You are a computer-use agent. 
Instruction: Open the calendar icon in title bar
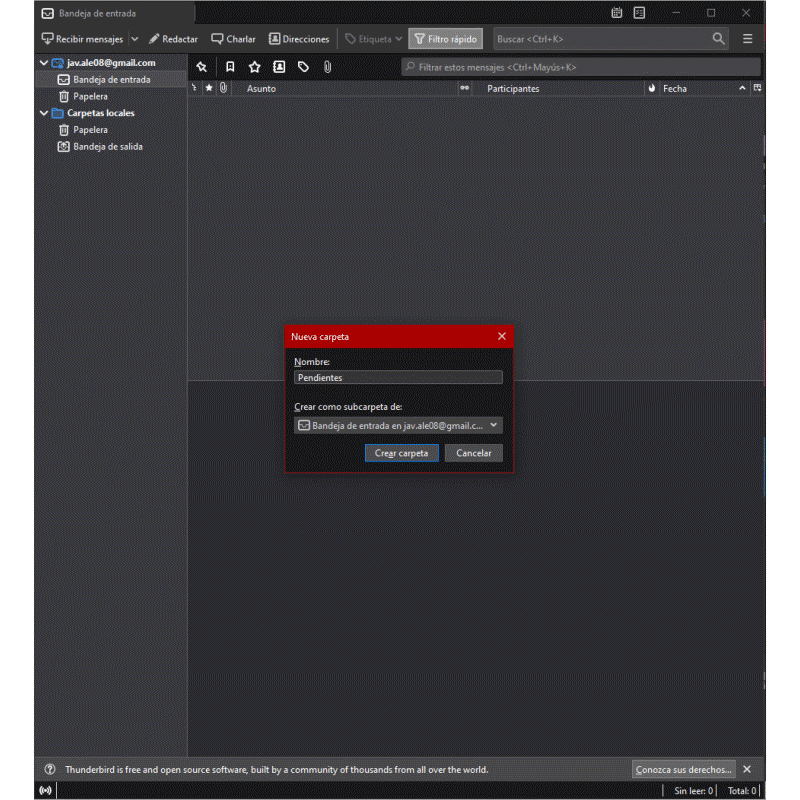(x=616, y=13)
